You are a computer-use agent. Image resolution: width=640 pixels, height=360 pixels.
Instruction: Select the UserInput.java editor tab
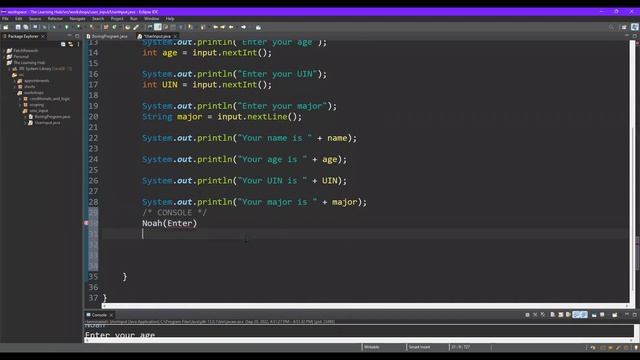pyautogui.click(x=157, y=36)
